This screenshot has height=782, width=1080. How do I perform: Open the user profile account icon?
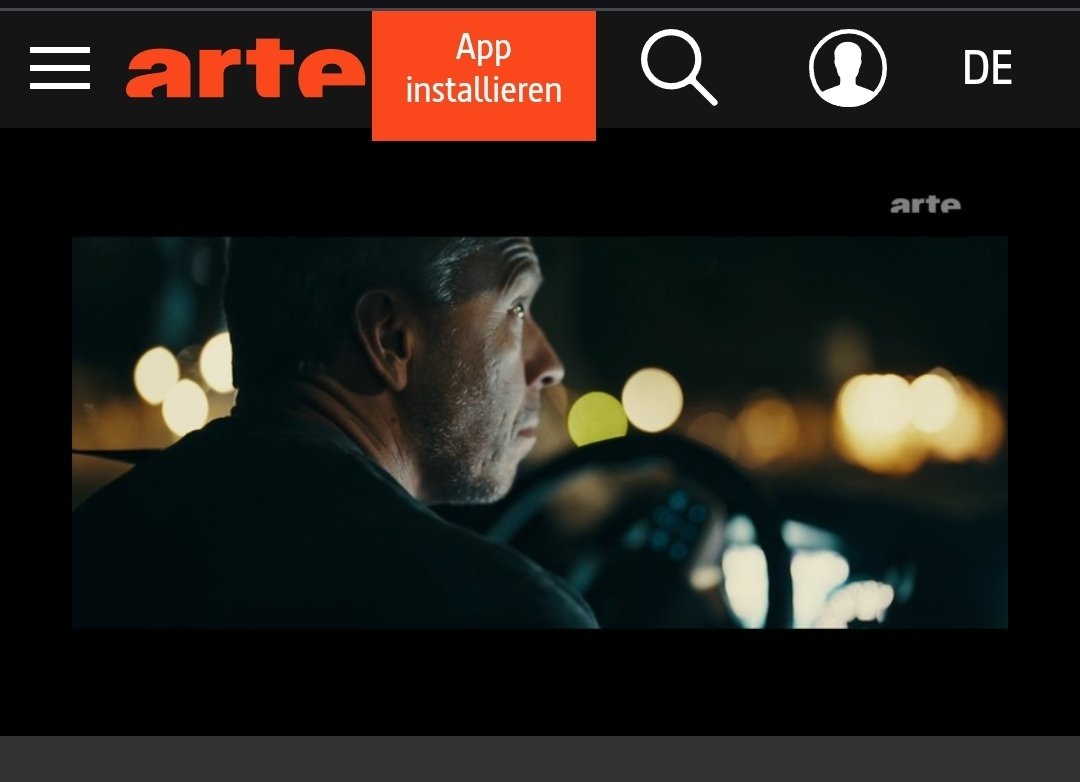tap(847, 68)
